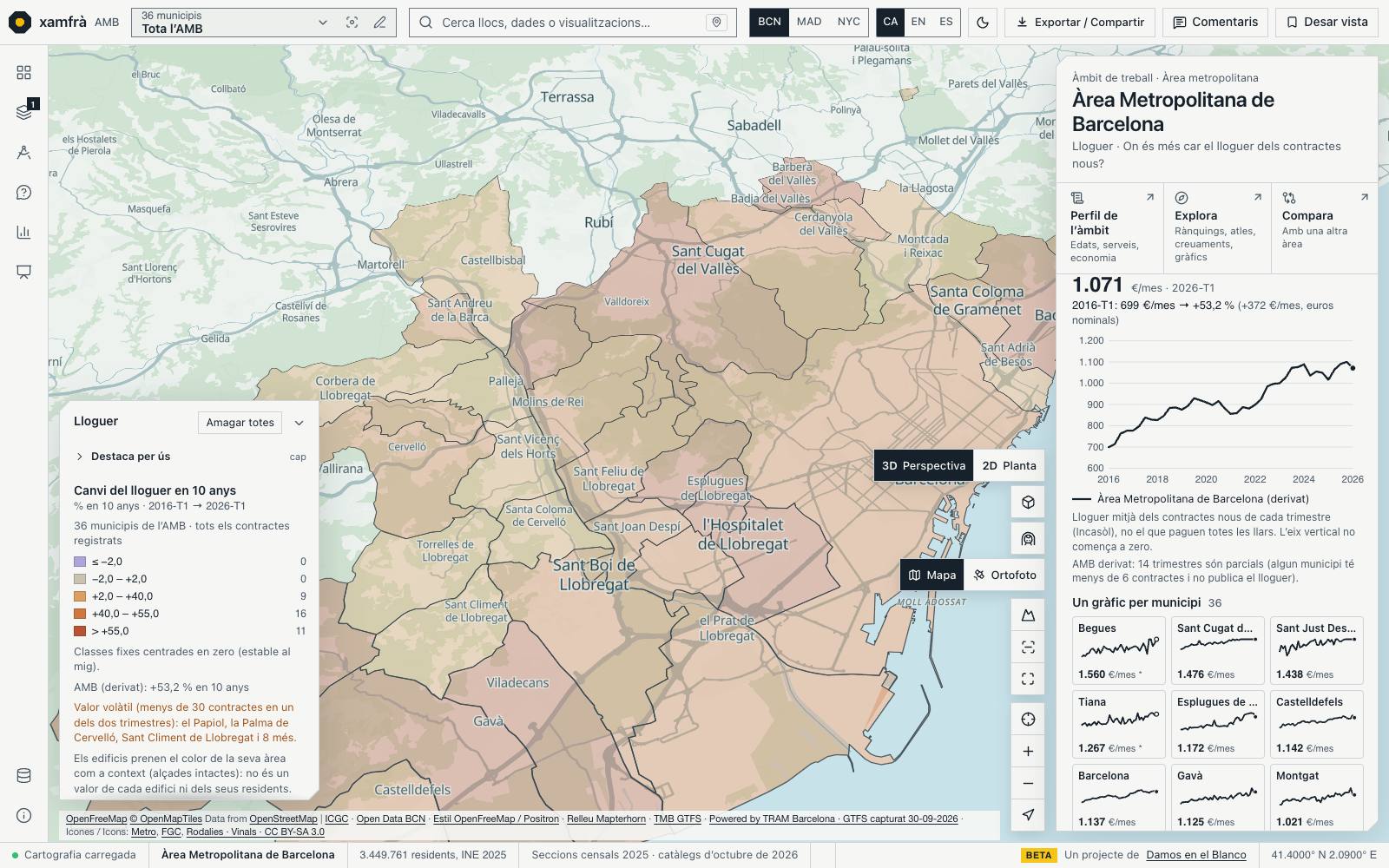Click the focus-on-area icon beside municipality selector
The width and height of the screenshot is (1389, 868).
tap(352, 23)
